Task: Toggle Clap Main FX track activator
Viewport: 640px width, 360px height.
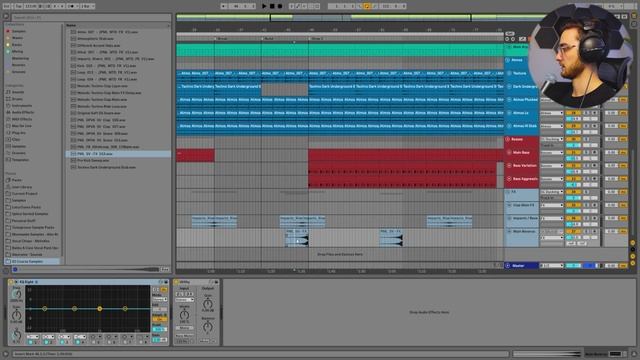Action: (x=573, y=205)
